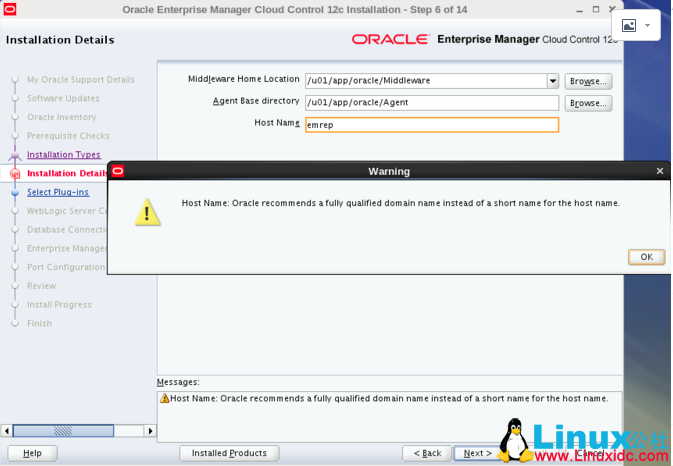Browse for Agent Base directory
Screen dimensions: 673x466
[588, 103]
